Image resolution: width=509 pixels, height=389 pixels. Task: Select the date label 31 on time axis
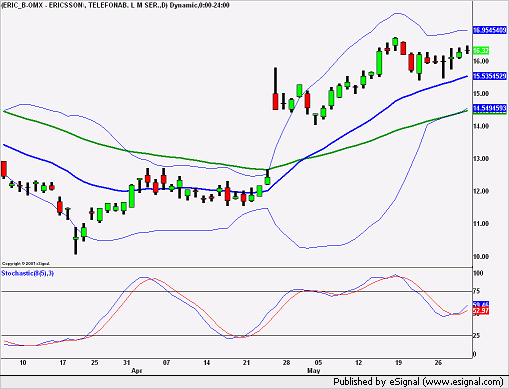pyautogui.click(x=127, y=363)
